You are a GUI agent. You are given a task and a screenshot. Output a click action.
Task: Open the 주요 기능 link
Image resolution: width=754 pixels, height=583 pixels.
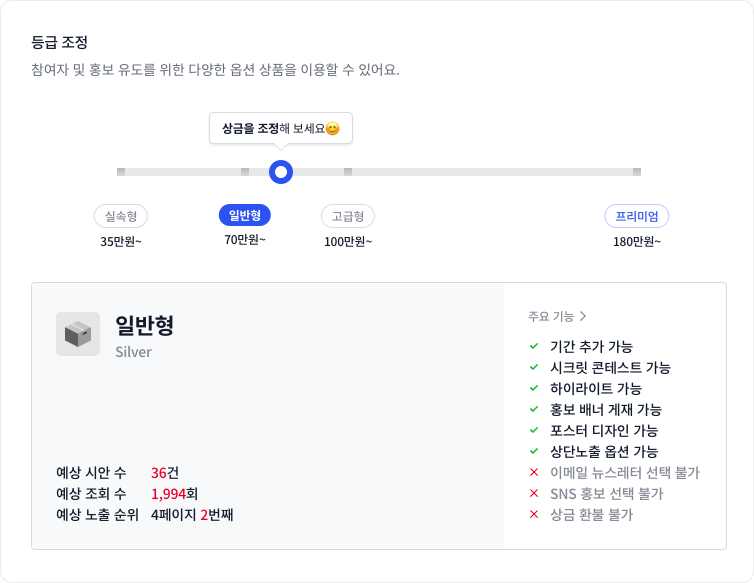(557, 316)
